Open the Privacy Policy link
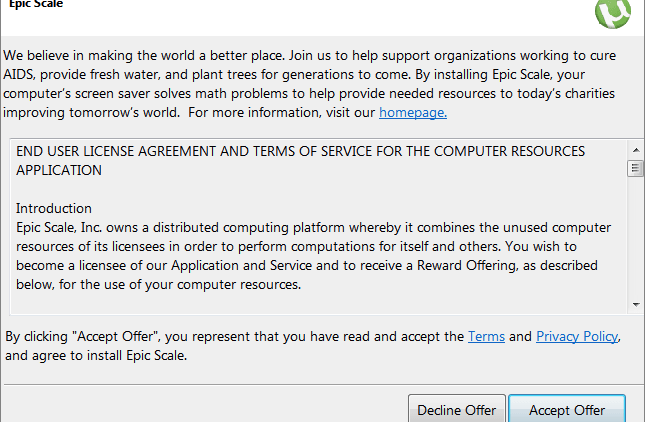Screen dimensions: 645x422 577,337
